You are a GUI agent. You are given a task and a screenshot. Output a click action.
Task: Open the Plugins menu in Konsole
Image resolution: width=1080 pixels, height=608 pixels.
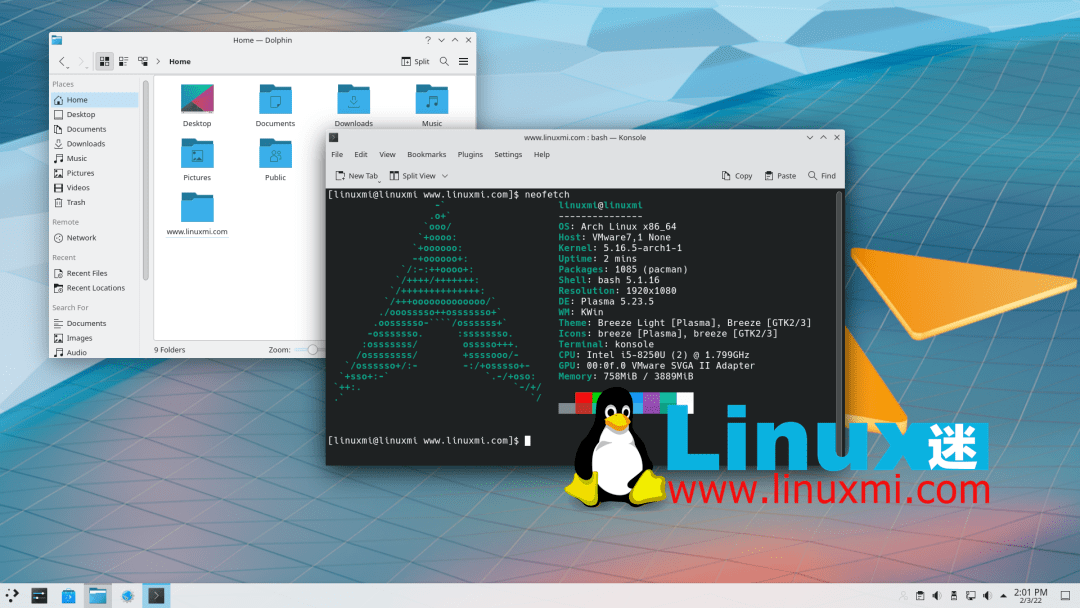(470, 154)
